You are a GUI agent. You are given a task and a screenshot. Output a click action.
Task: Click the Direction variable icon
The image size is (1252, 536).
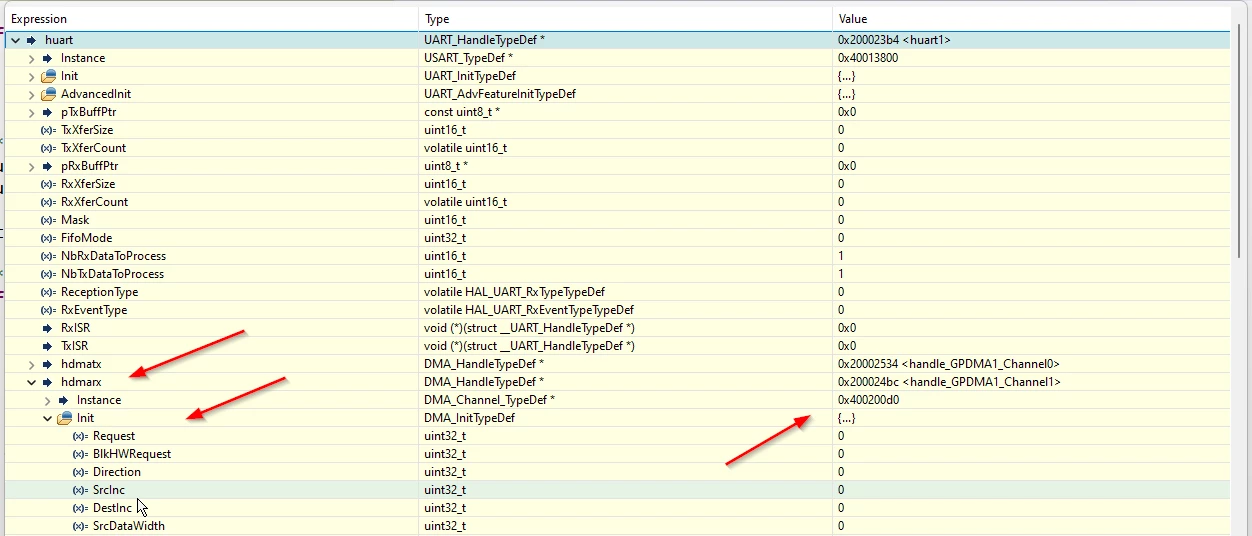tap(80, 472)
